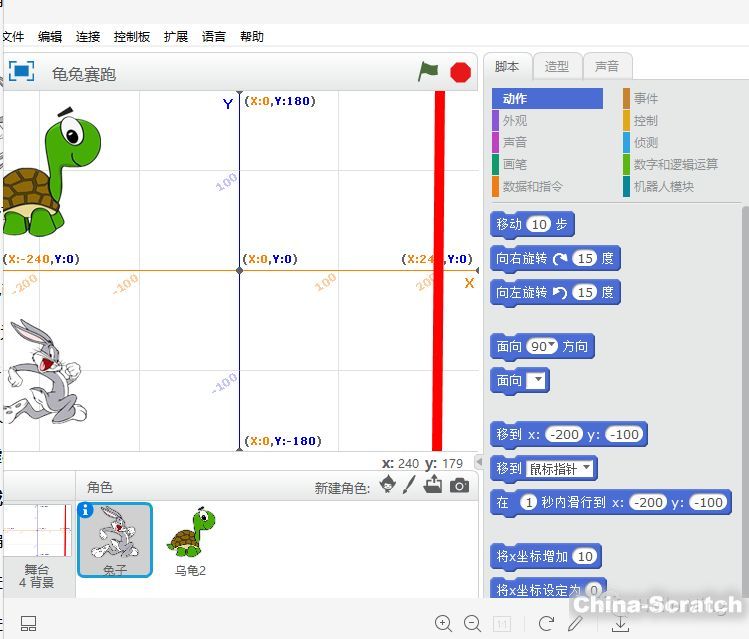Viewport: 749px width, 639px height.
Task: Click the download arrow icon
Action: pyautogui.click(x=620, y=623)
